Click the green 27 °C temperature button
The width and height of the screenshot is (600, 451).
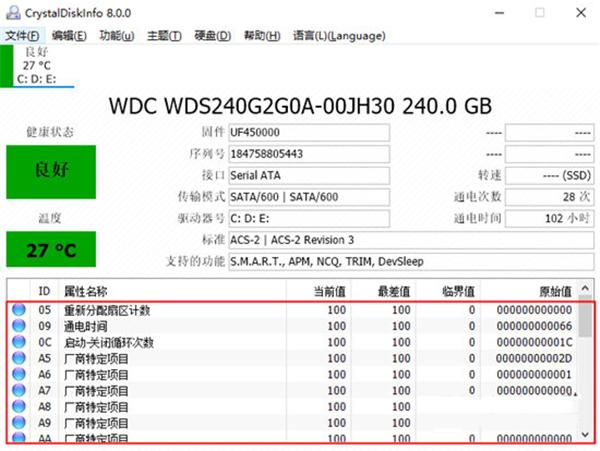point(51,249)
